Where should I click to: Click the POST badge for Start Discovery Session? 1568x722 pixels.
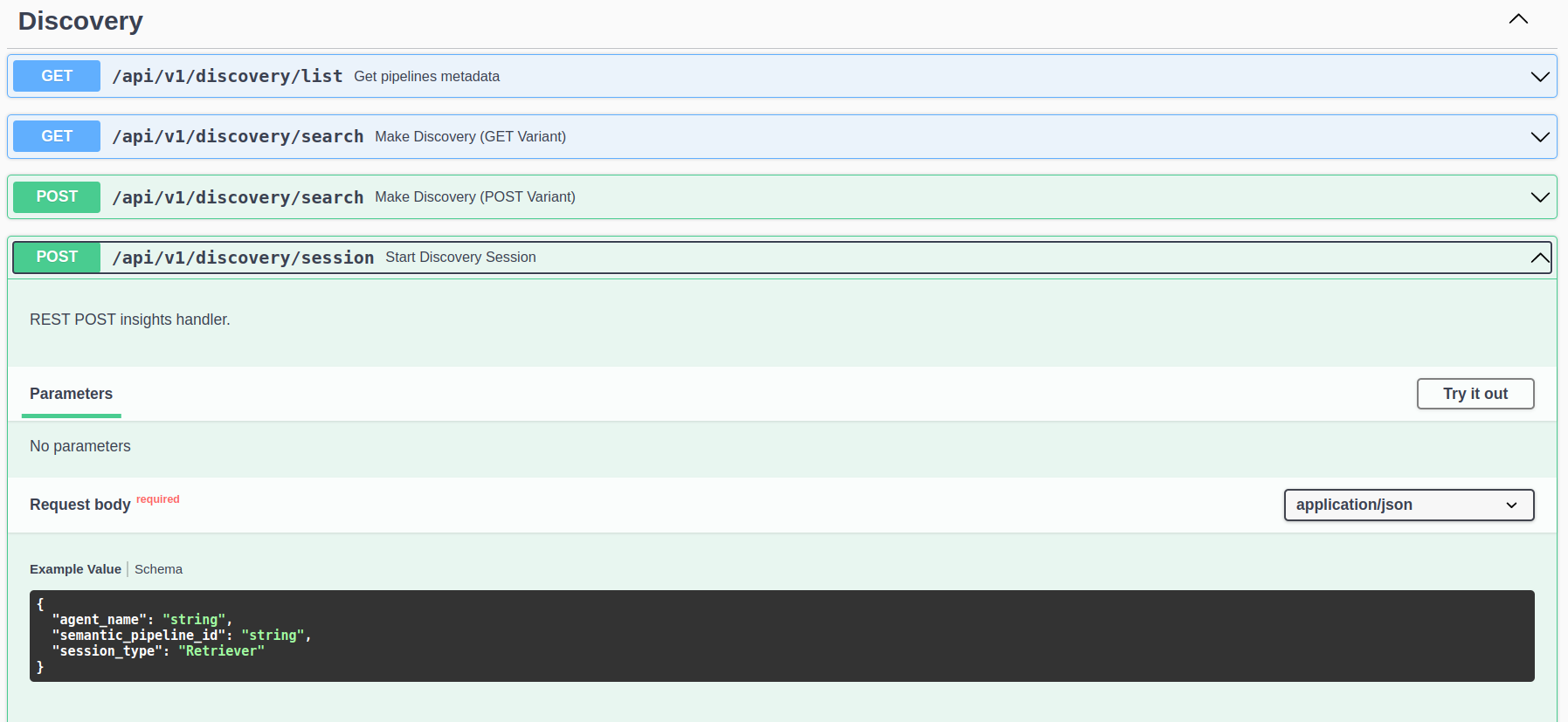point(57,257)
